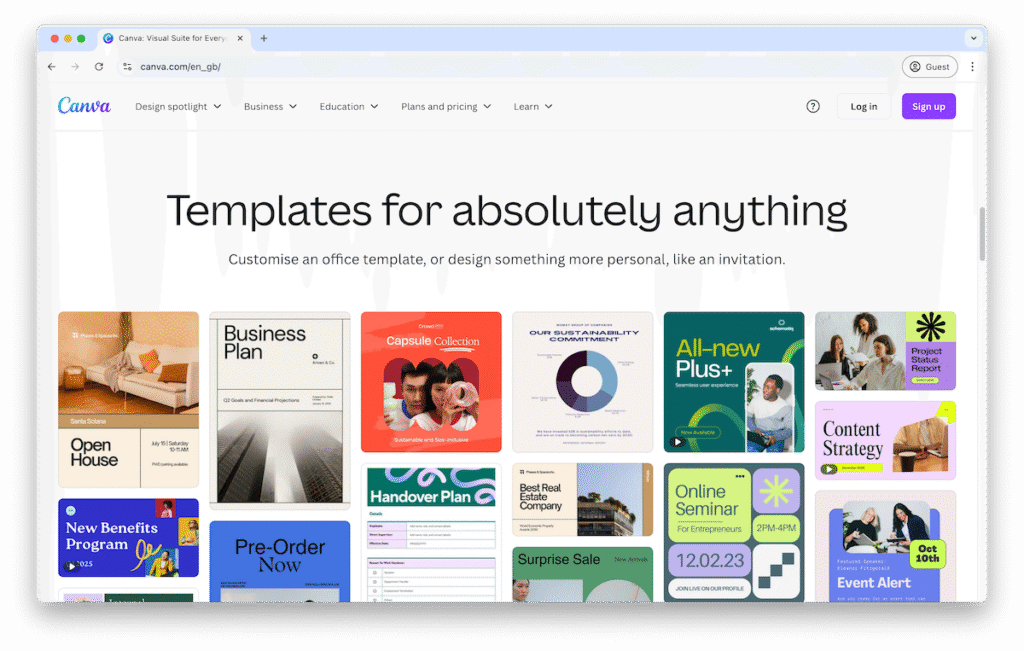Go back with the browser back arrow
Viewport: 1024px width, 651px height.
(x=52, y=67)
